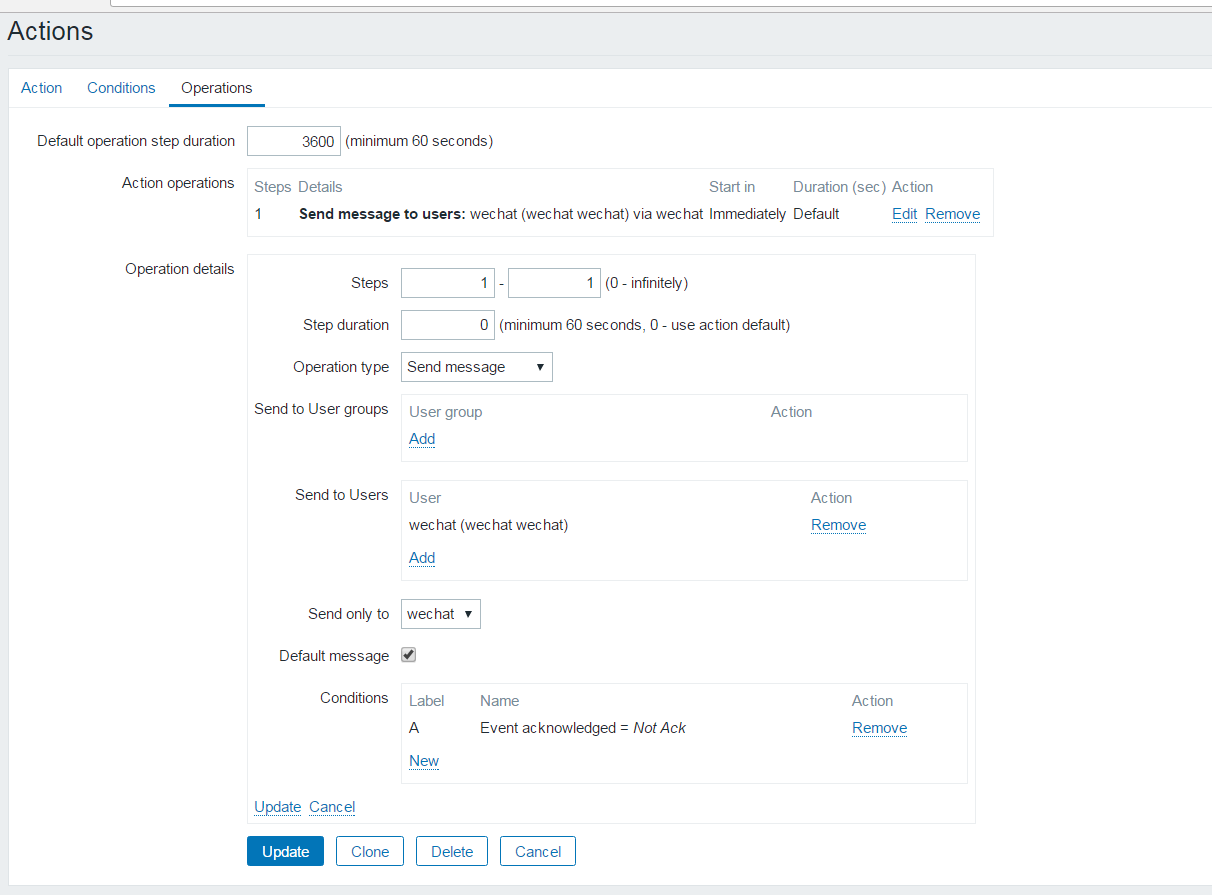The width and height of the screenshot is (1212, 895).
Task: Focus the Step duration input
Action: point(447,325)
